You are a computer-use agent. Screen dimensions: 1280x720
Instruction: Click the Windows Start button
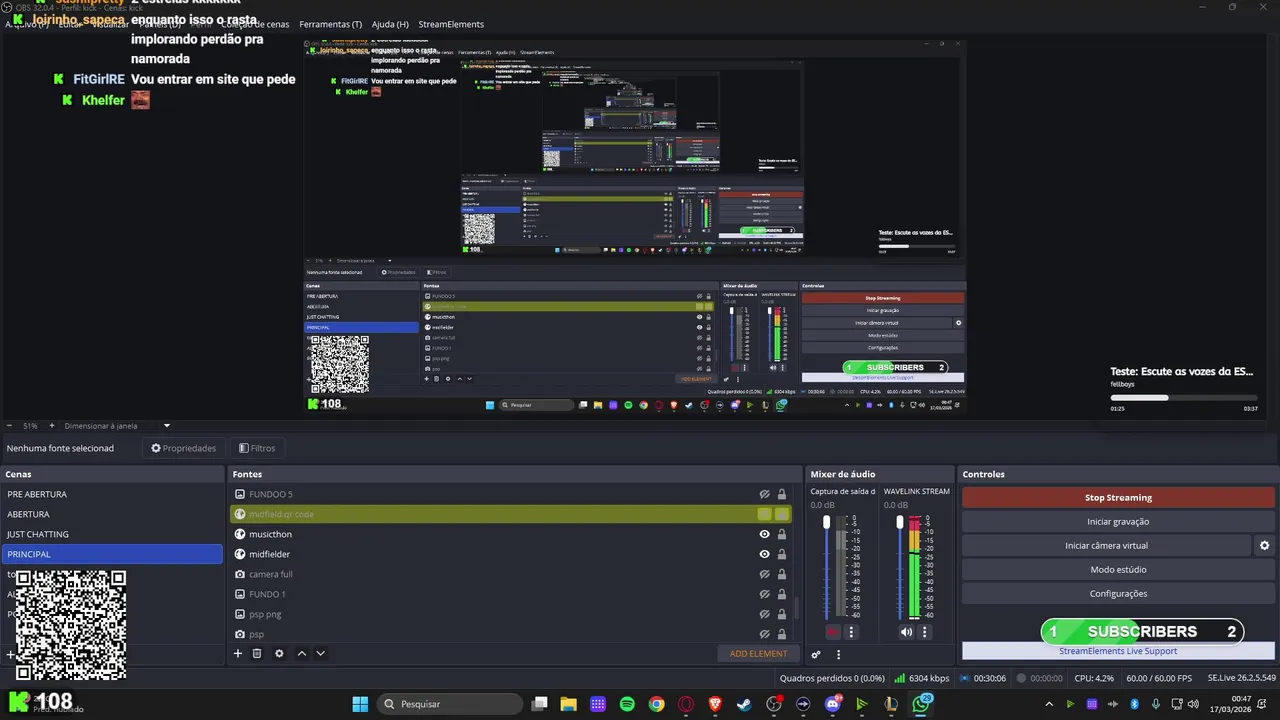click(360, 704)
